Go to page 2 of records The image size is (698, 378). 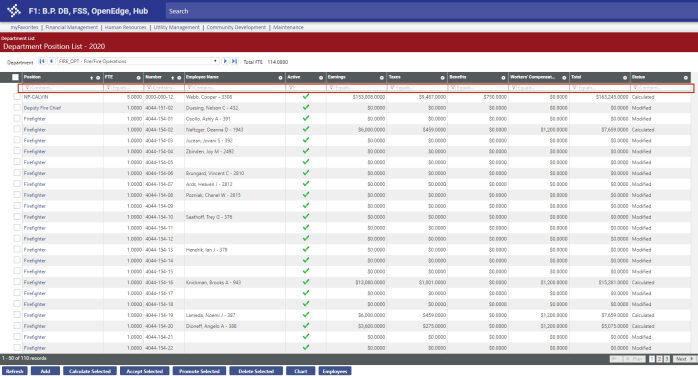659,359
